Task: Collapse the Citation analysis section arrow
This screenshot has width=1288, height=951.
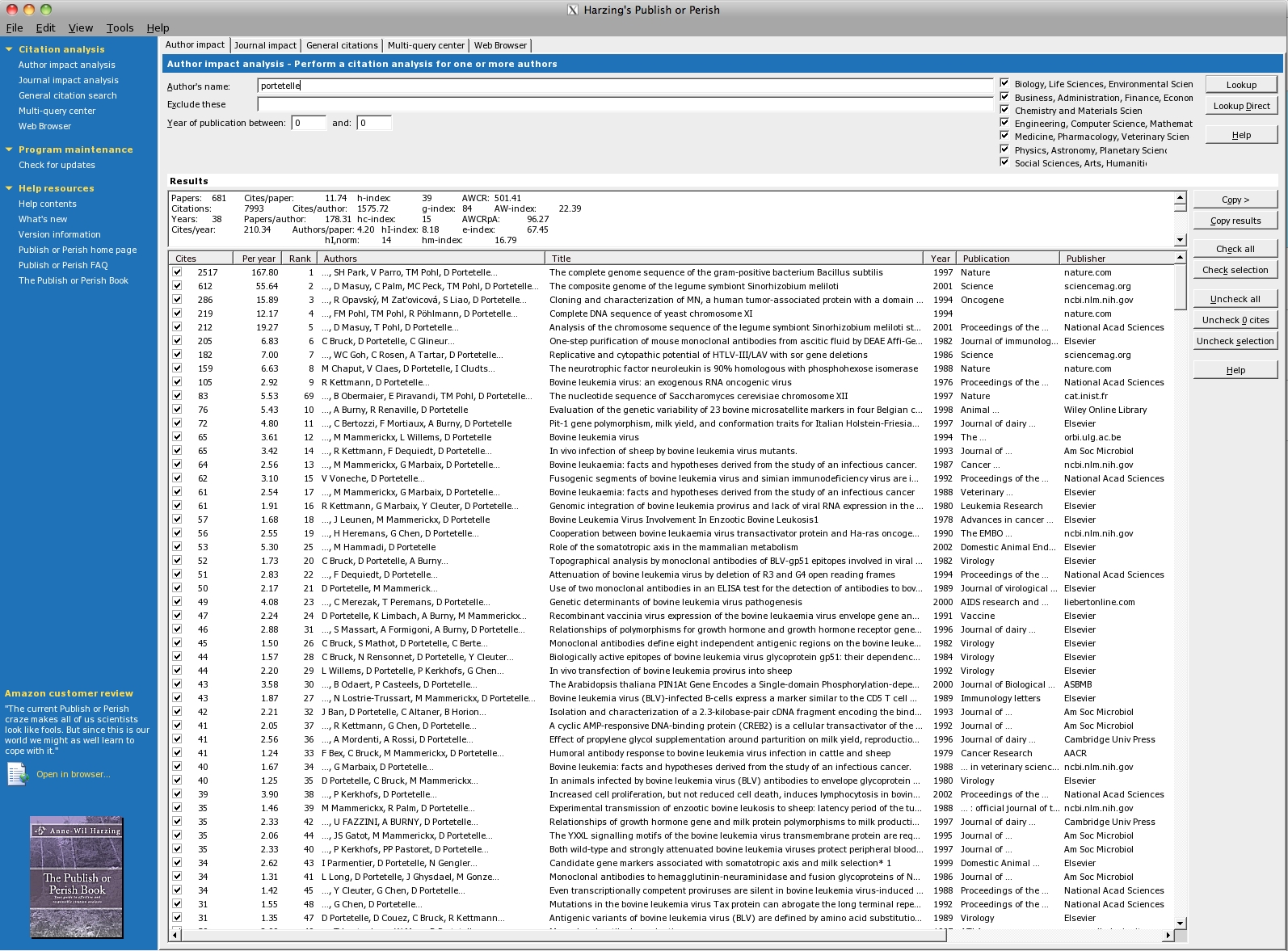Action: (9, 49)
